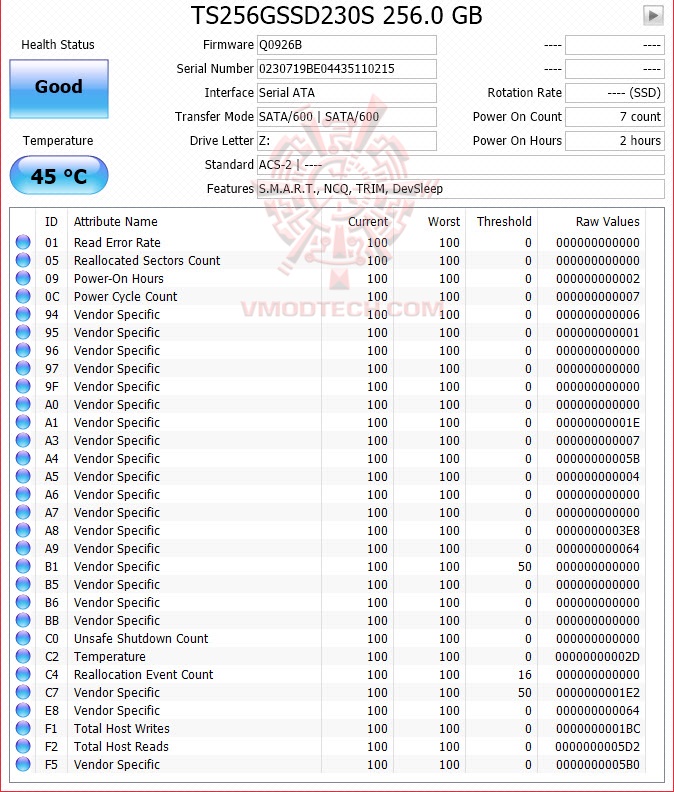Click raw value 0000000001E2
This screenshot has width=674, height=792.
point(598,692)
